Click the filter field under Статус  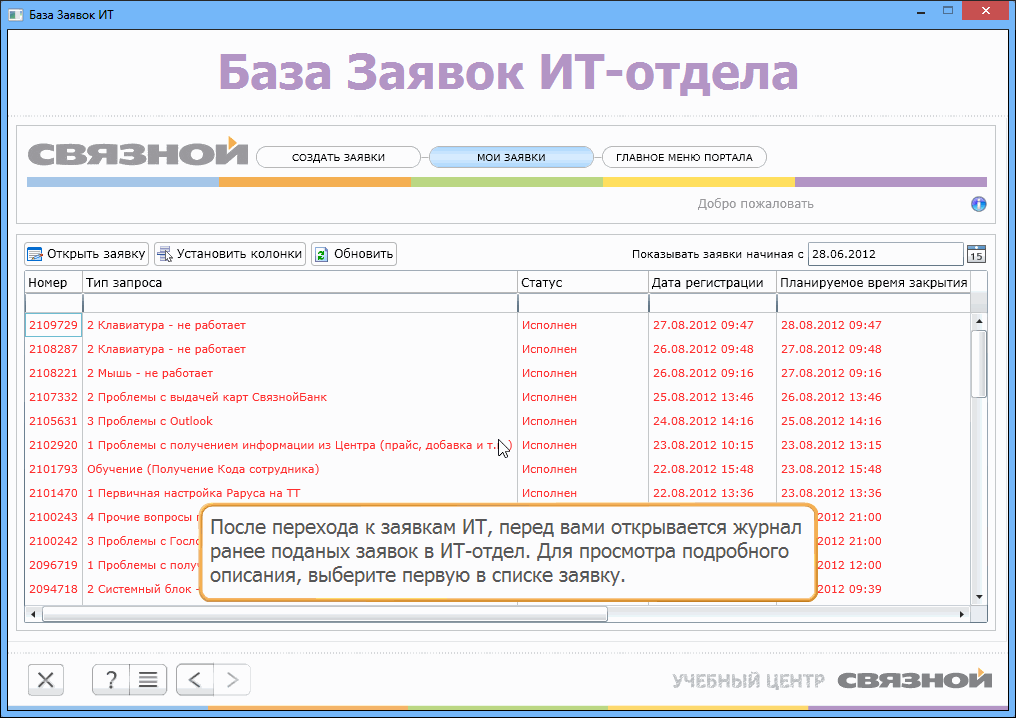point(583,303)
